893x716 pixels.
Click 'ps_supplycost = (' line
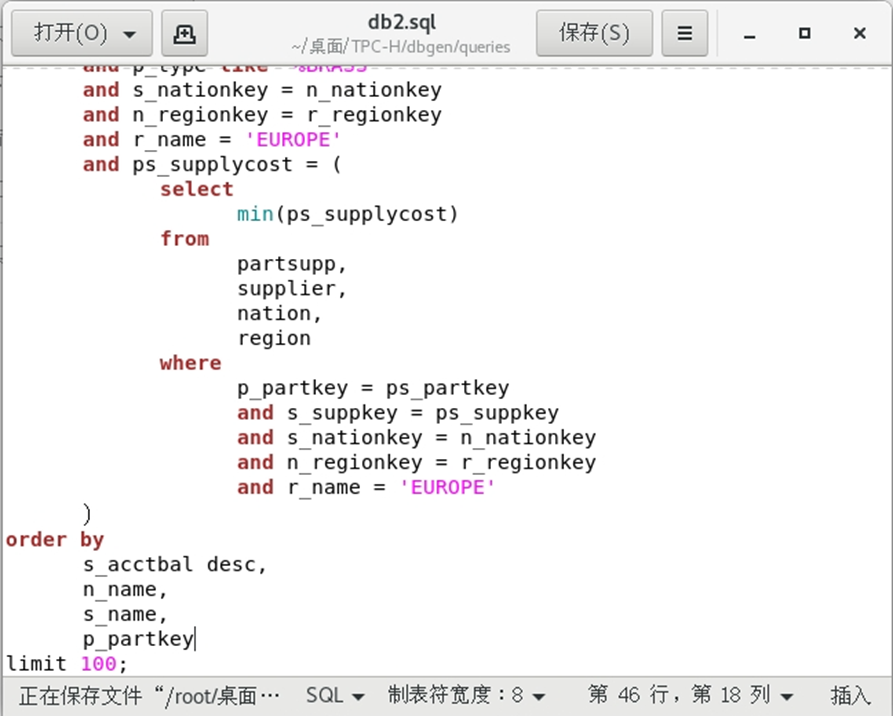pos(237,165)
